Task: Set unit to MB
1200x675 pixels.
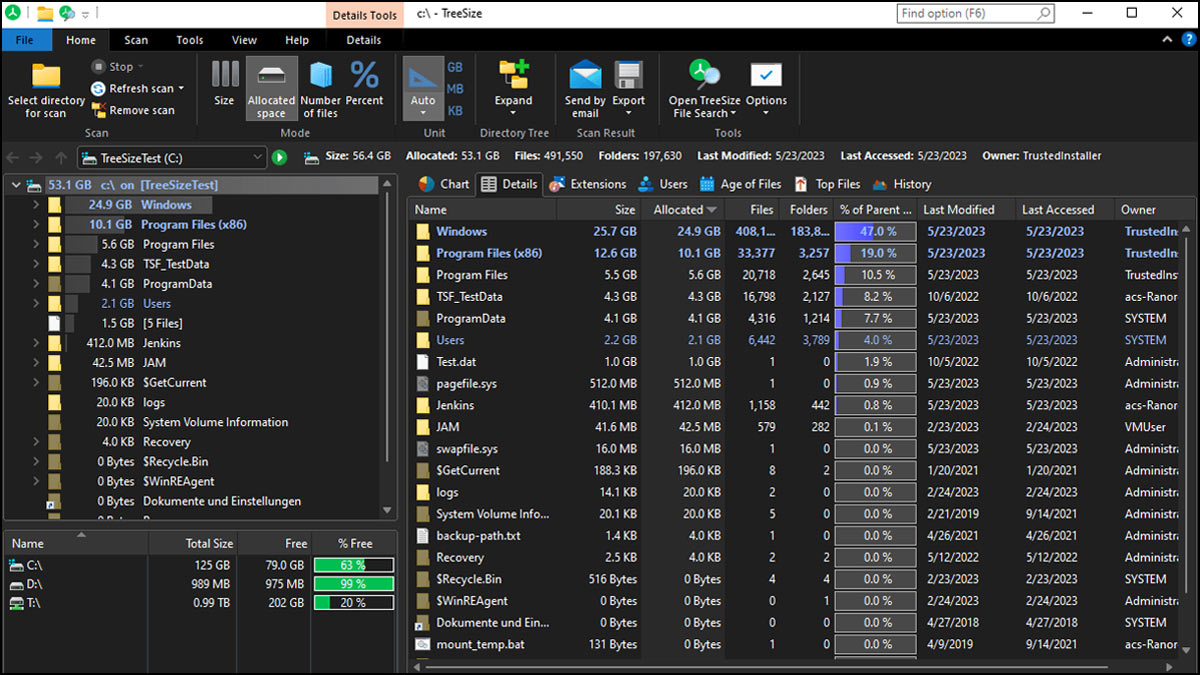Action: 455,89
